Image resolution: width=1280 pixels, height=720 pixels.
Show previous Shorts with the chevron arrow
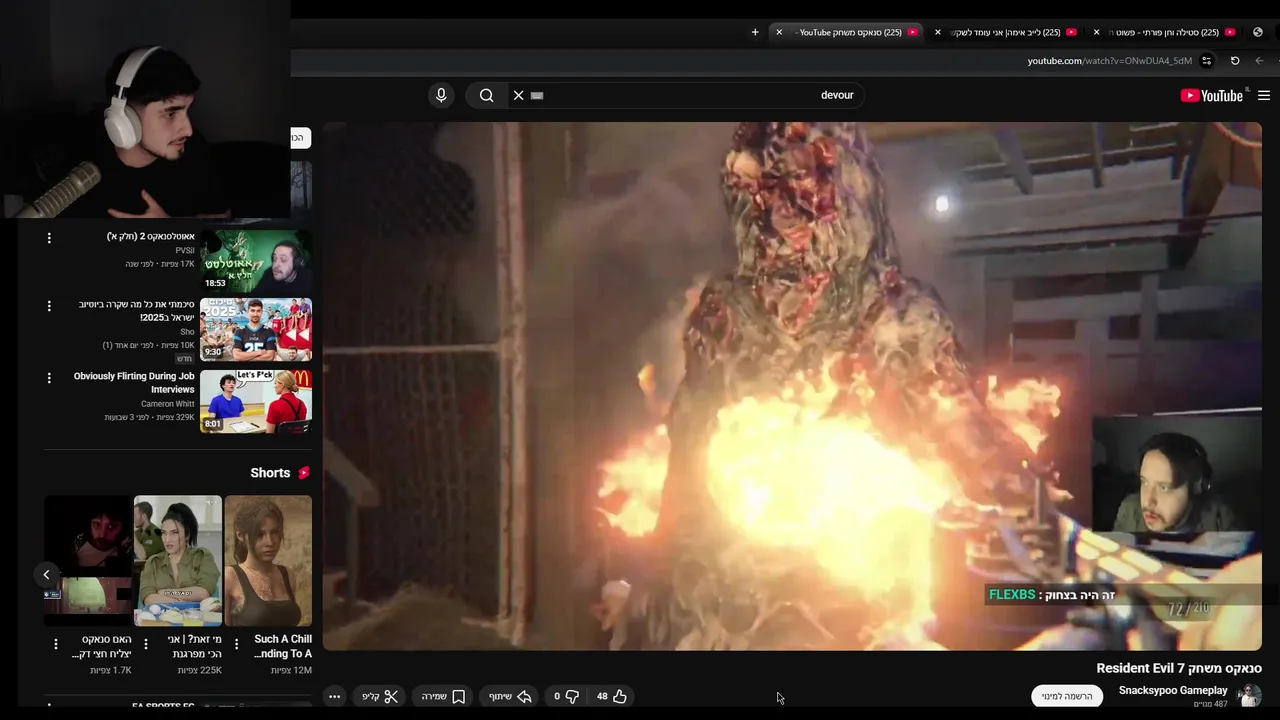[x=46, y=574]
